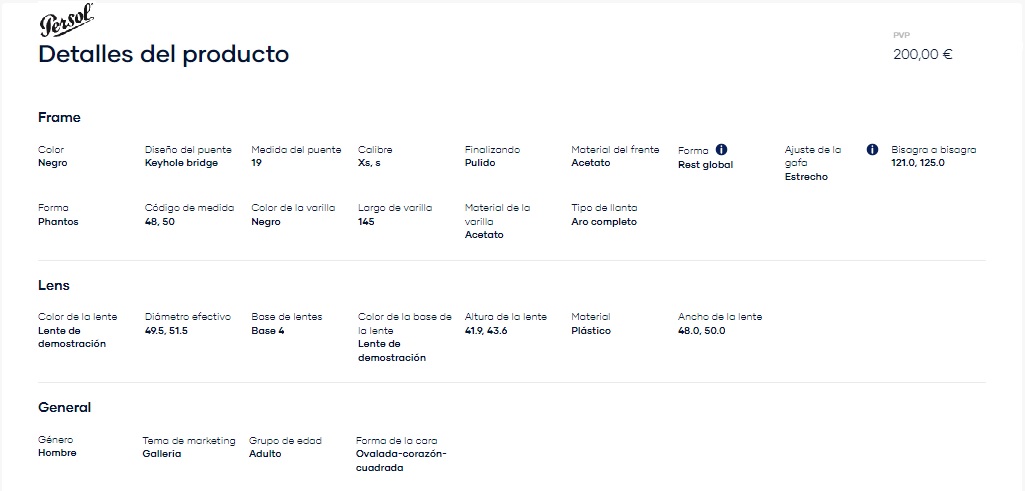This screenshot has width=1025, height=491.
Task: Open the info icon beside Ajuste de la gafa
Action: click(872, 150)
